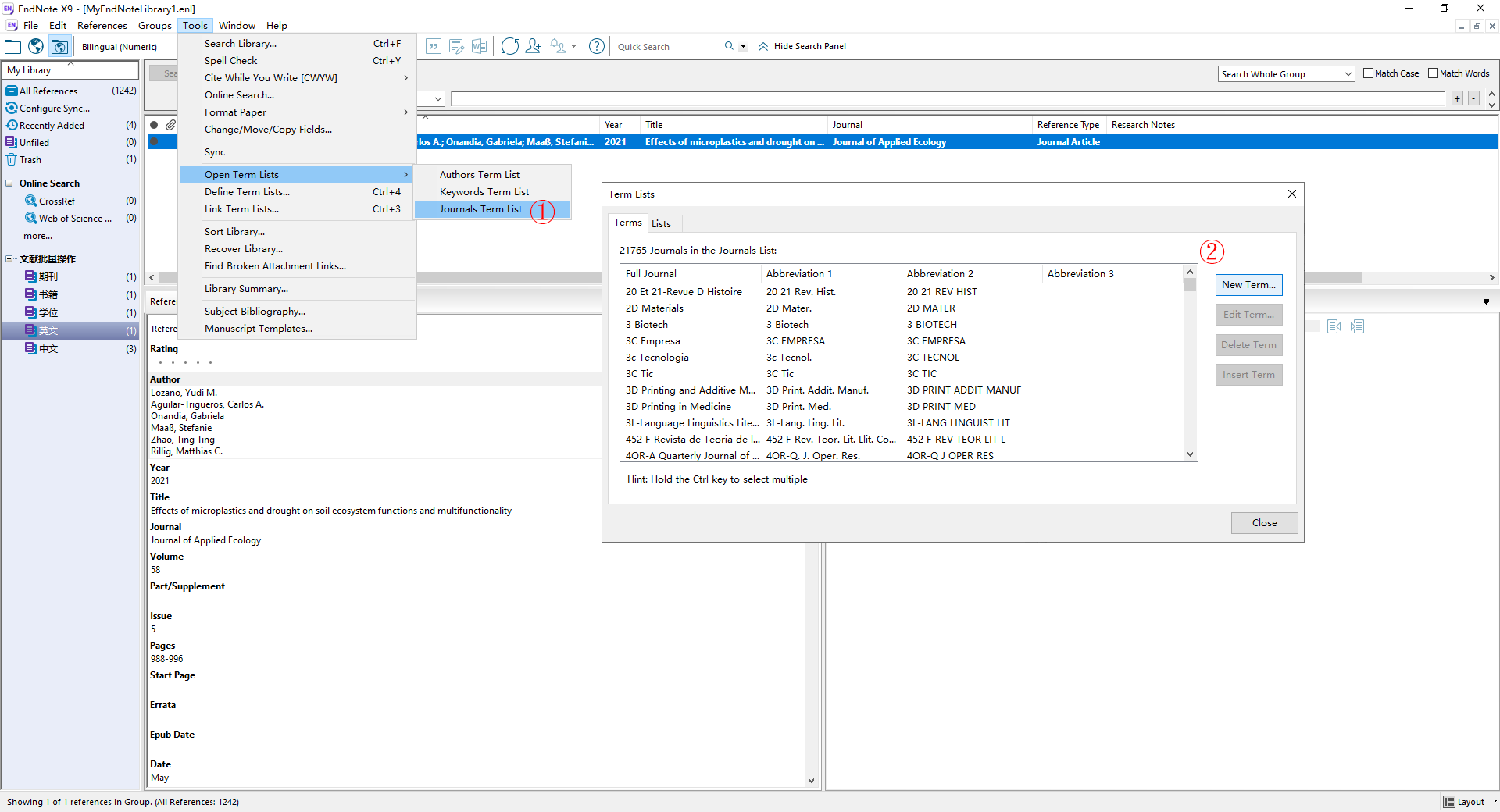Click the Sync Library icon
1500x812 pixels.
coord(510,46)
